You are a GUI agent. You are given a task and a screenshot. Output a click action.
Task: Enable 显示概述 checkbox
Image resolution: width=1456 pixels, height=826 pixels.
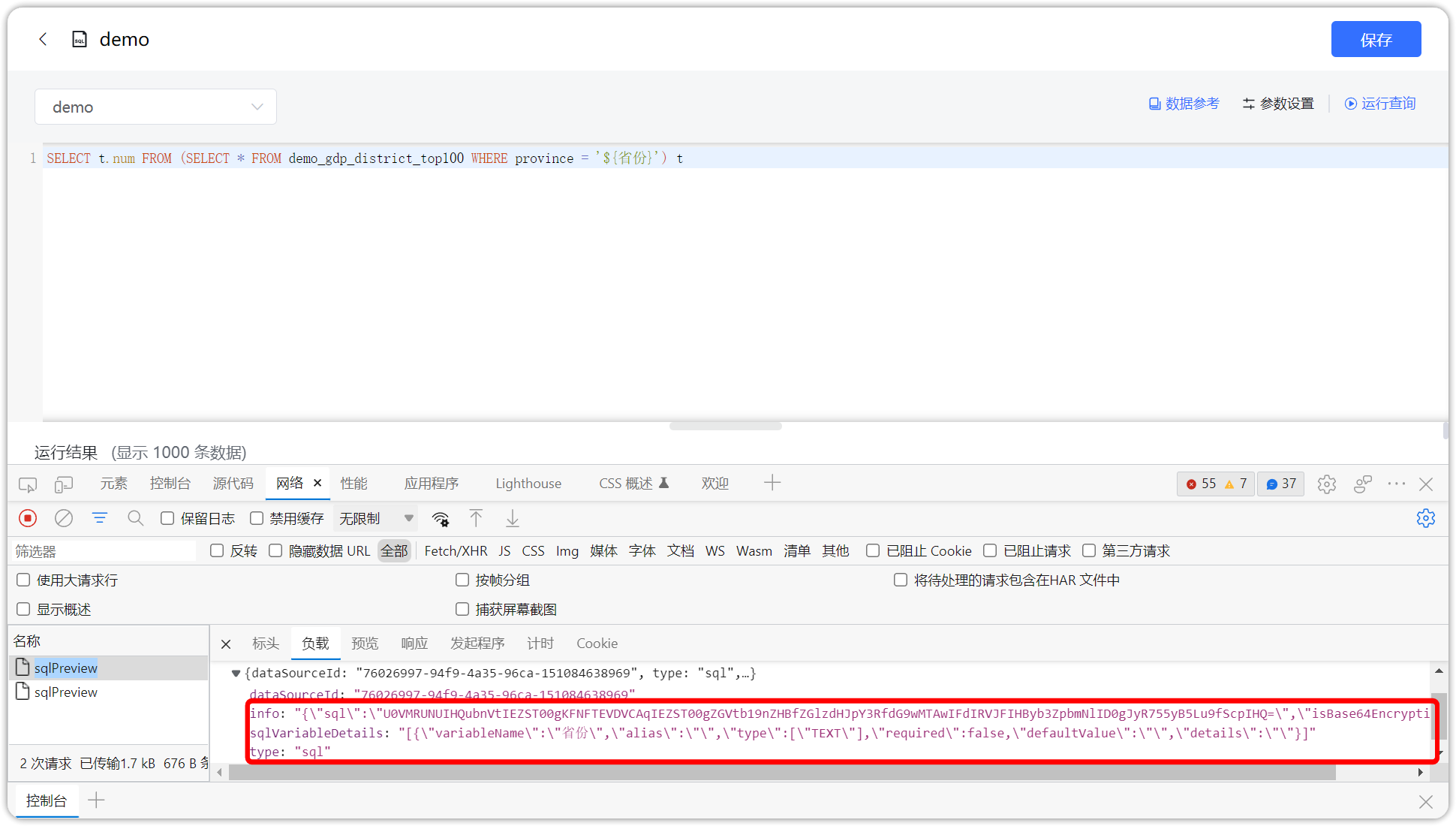pos(23,609)
